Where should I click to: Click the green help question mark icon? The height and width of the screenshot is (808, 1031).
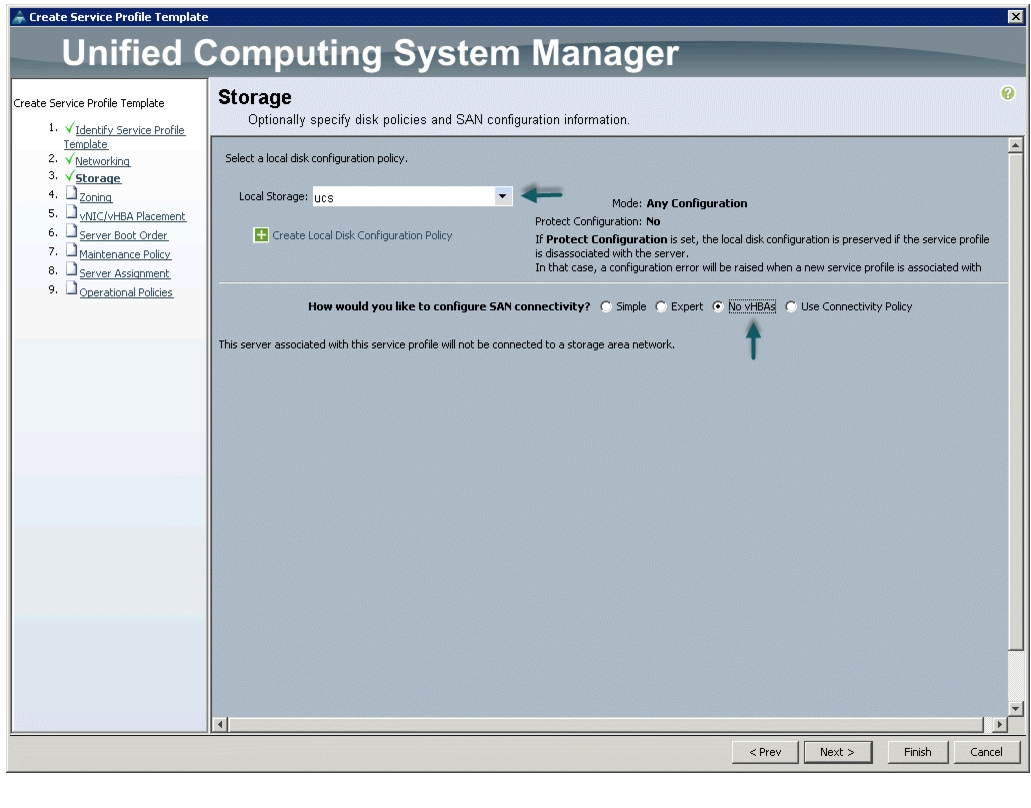coord(1007,93)
